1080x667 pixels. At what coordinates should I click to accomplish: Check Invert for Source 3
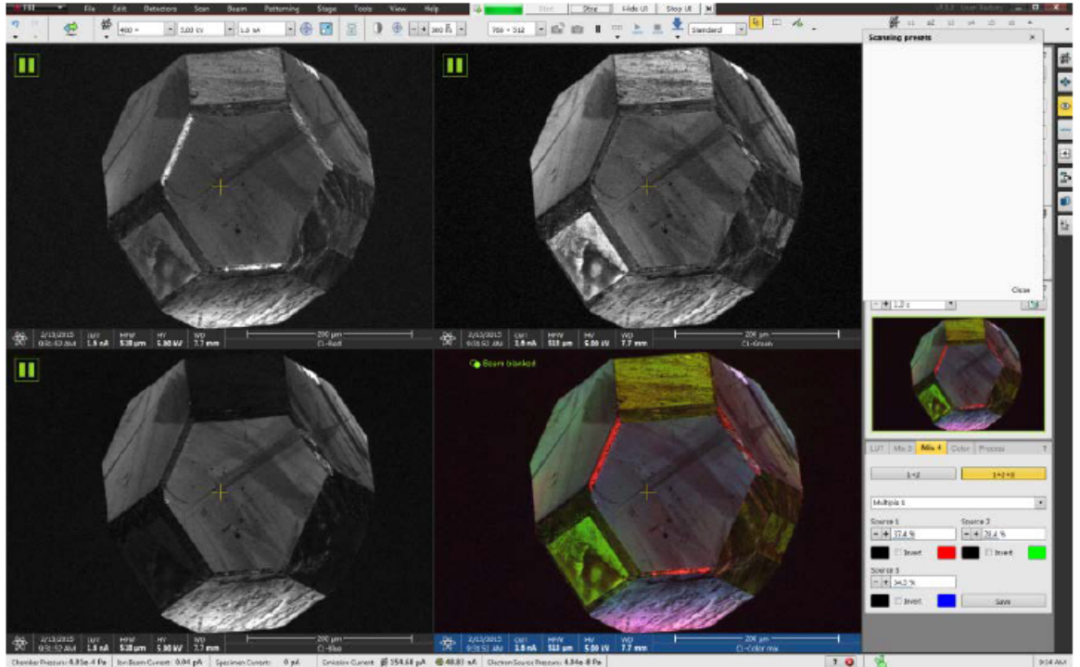(897, 601)
